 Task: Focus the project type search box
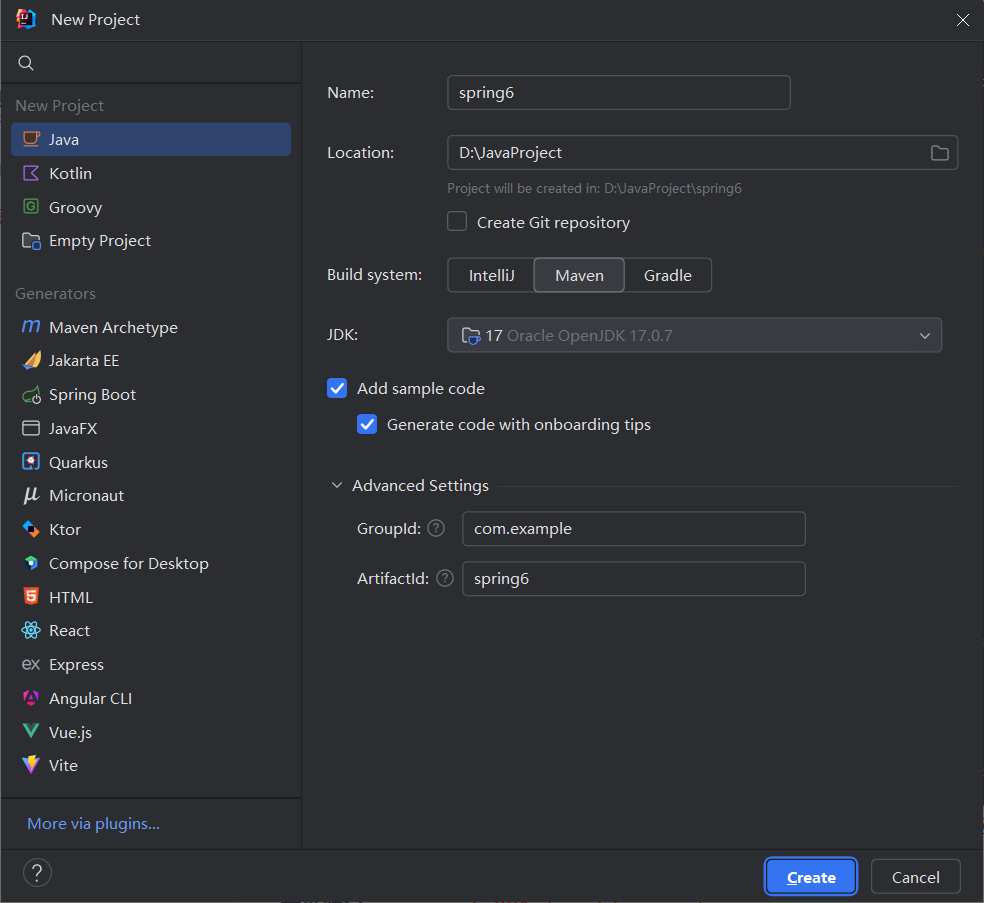[x=151, y=63]
